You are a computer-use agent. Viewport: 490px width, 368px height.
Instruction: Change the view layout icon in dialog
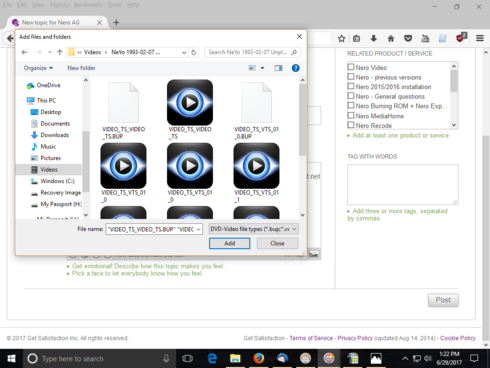click(252, 68)
